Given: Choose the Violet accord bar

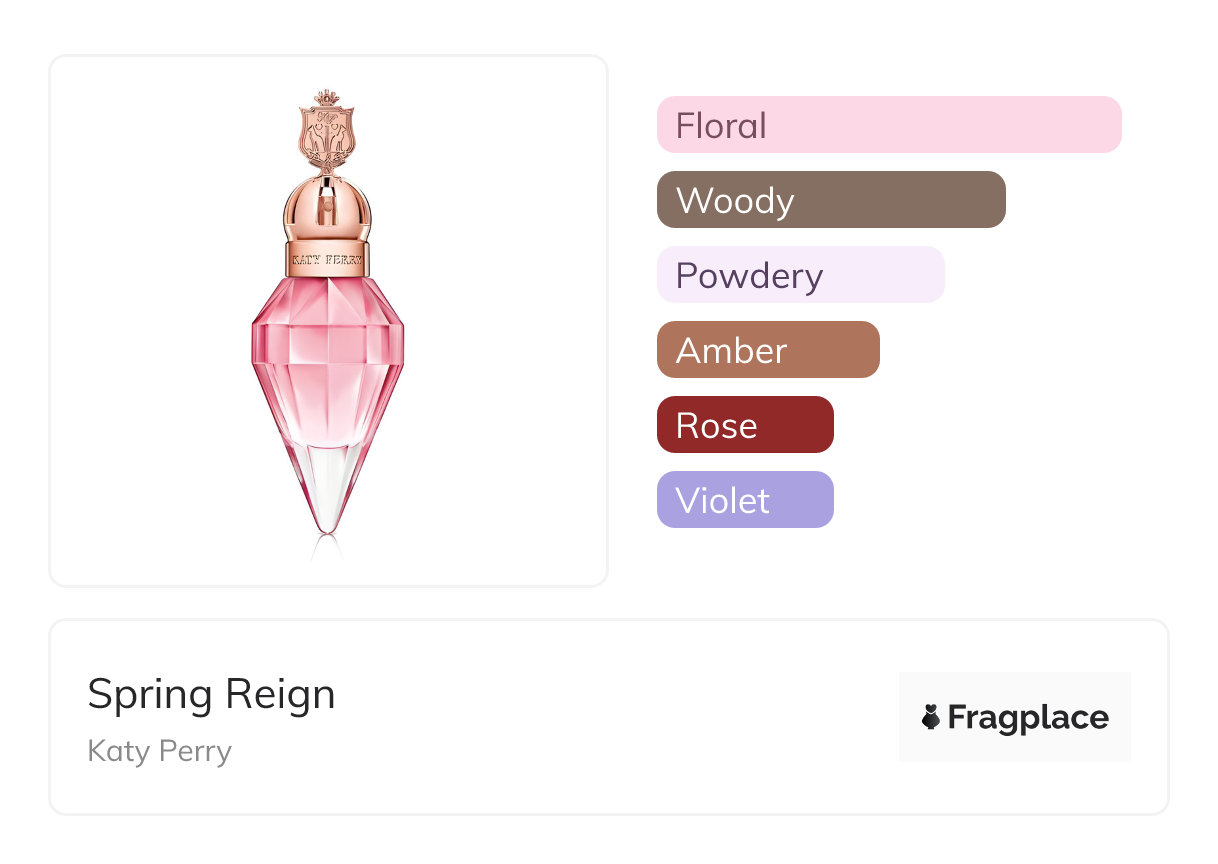Looking at the screenshot, I should pyautogui.click(x=744, y=500).
